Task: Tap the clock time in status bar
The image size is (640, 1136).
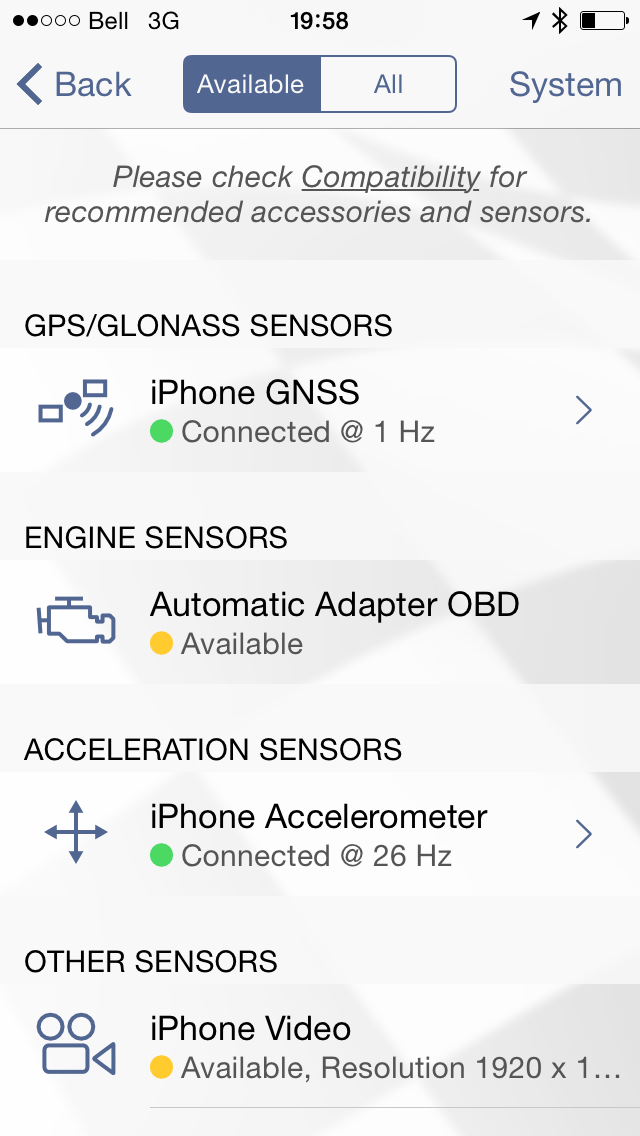Action: pos(320,21)
